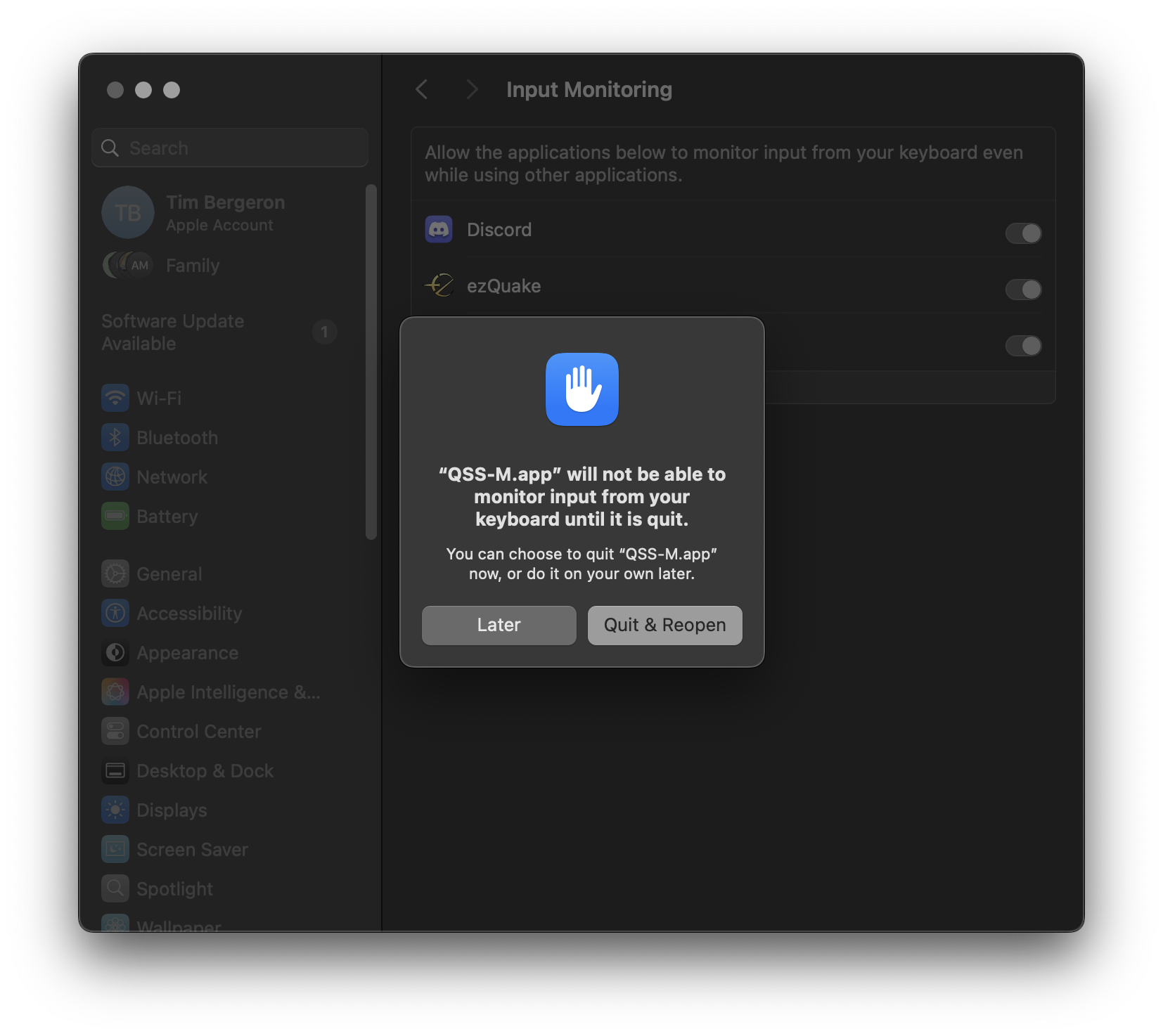Click the Displays label
Screen dimensions: 1163x1036
point(172,810)
